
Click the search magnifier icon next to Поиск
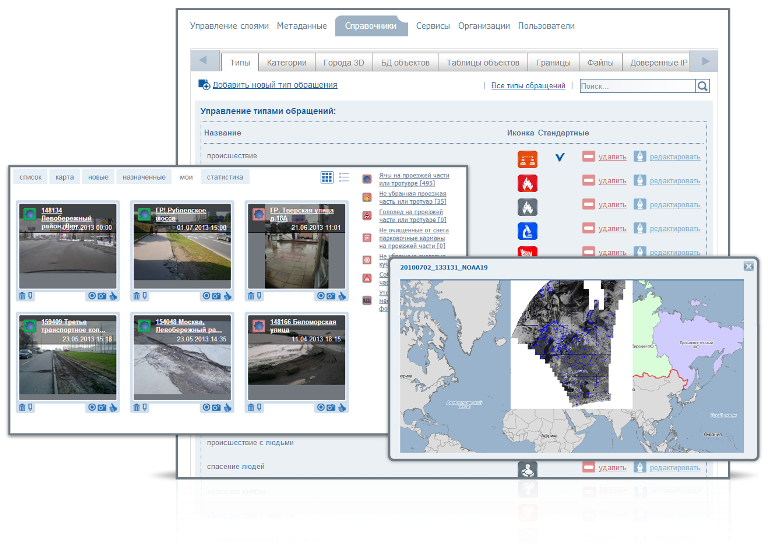tap(702, 86)
